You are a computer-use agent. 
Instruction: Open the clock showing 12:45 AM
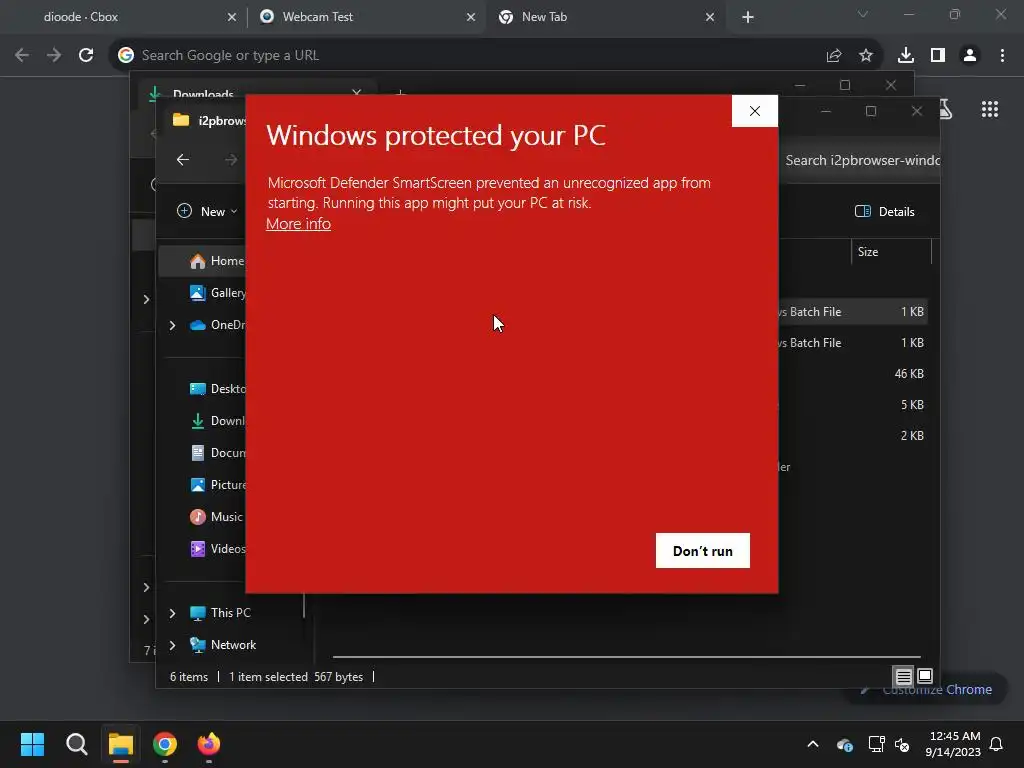point(953,744)
